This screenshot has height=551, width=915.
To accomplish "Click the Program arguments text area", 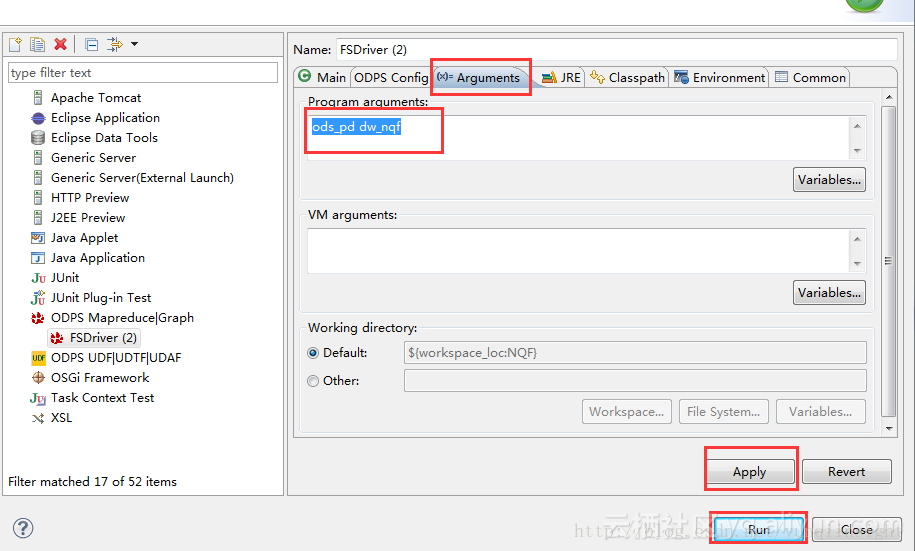I will [579, 138].
